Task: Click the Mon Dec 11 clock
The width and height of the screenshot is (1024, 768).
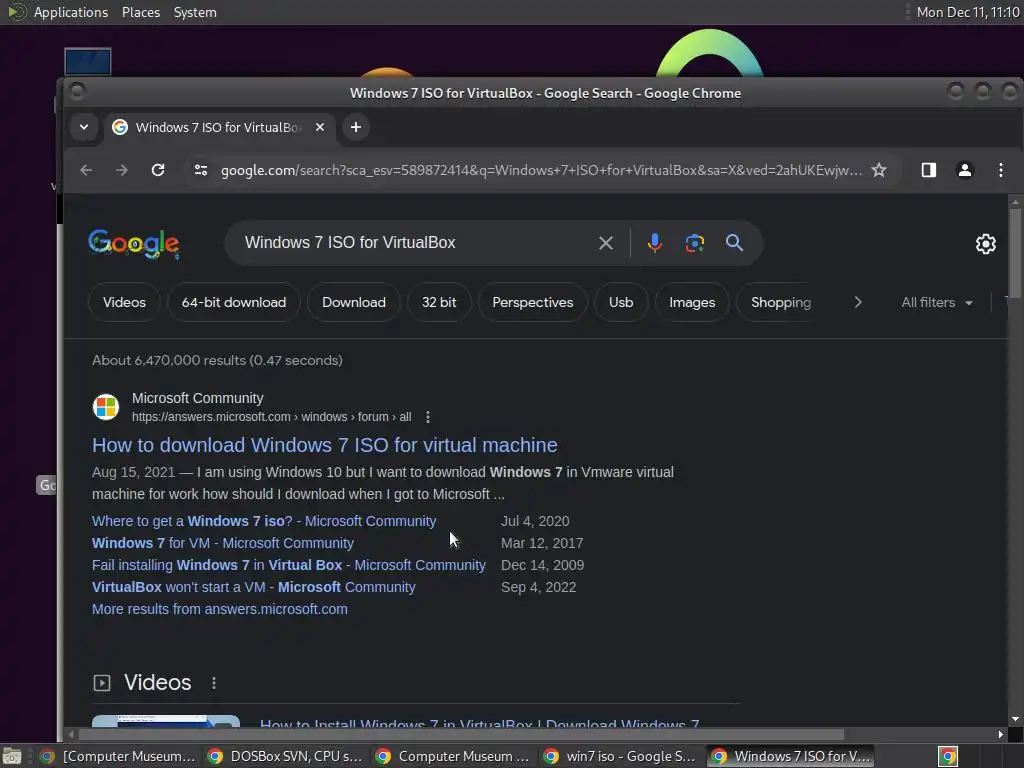Action: coord(968,12)
